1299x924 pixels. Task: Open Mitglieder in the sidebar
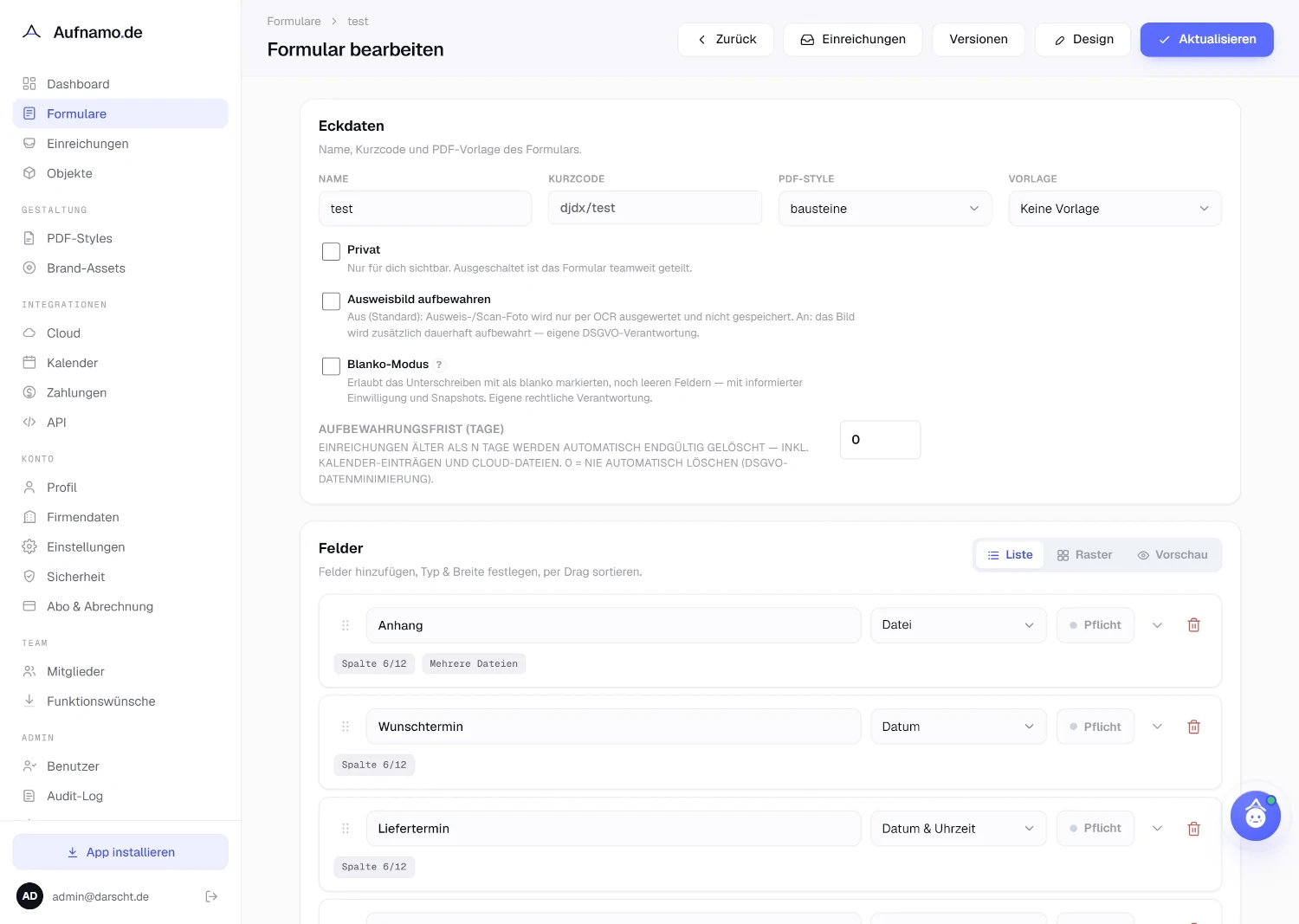pos(120,671)
